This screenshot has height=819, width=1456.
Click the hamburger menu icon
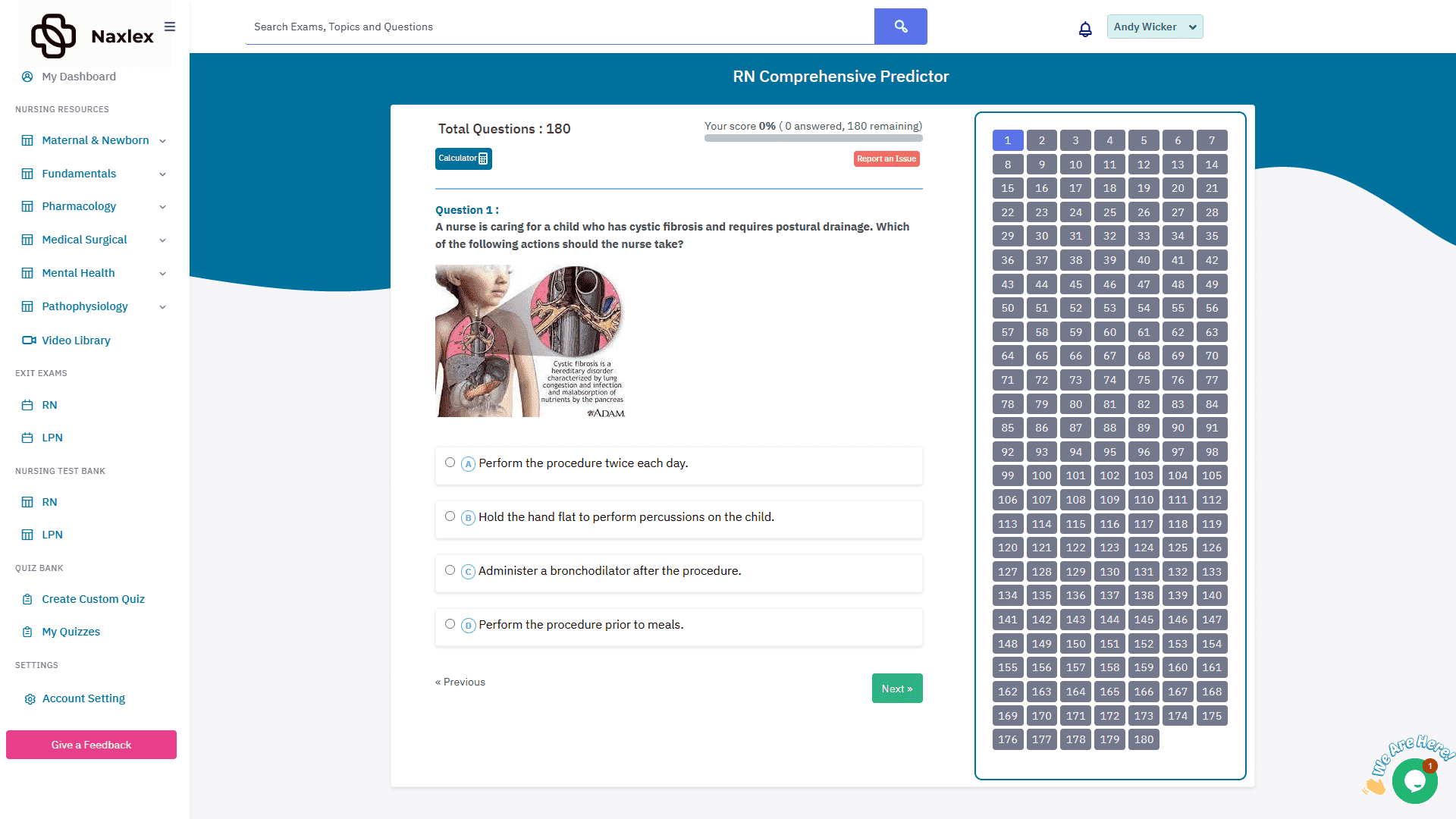click(171, 26)
